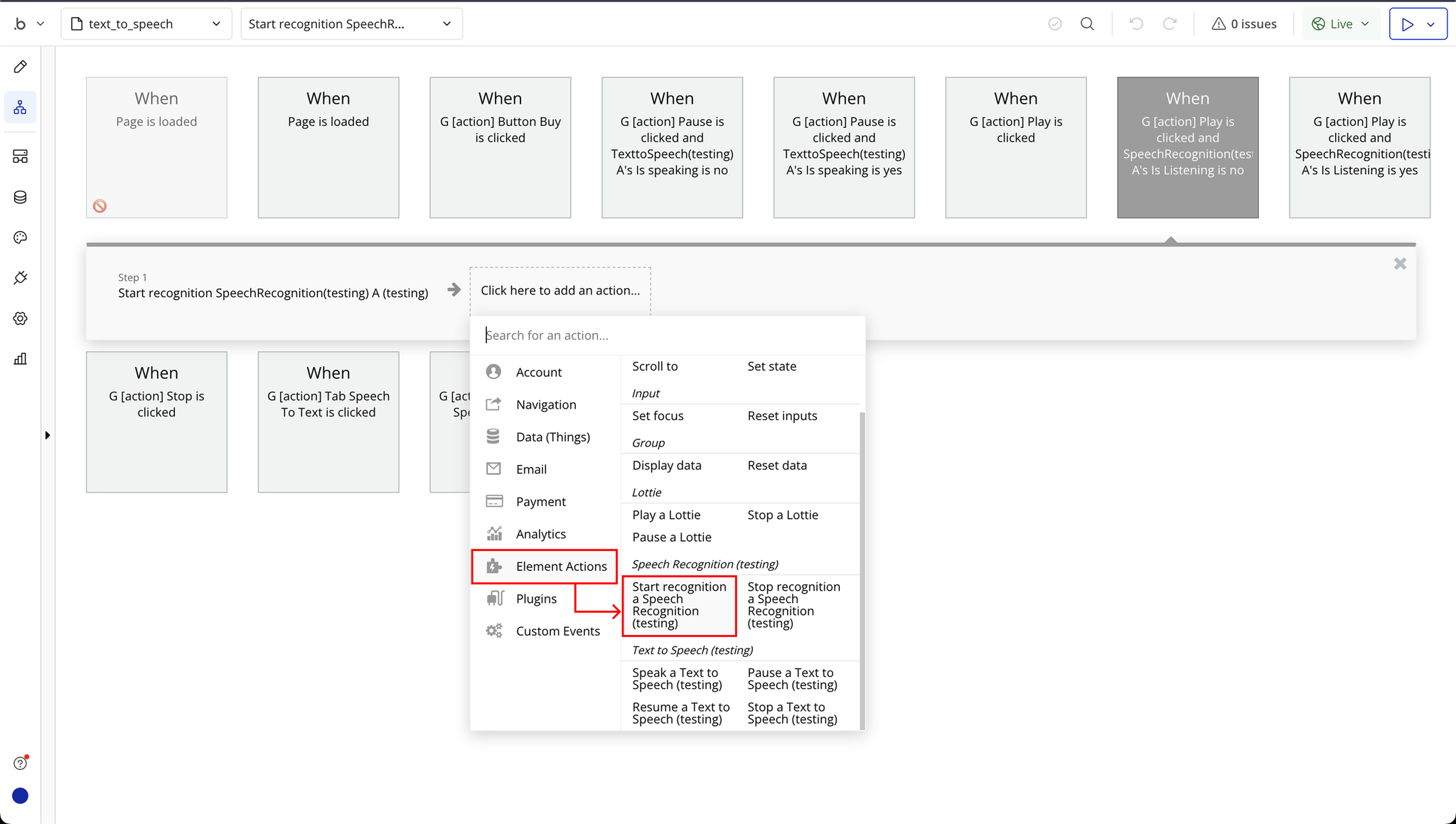Screen dimensions: 1456x824
Task: Open the Settings gear icon in sidebar
Action: pos(20,319)
